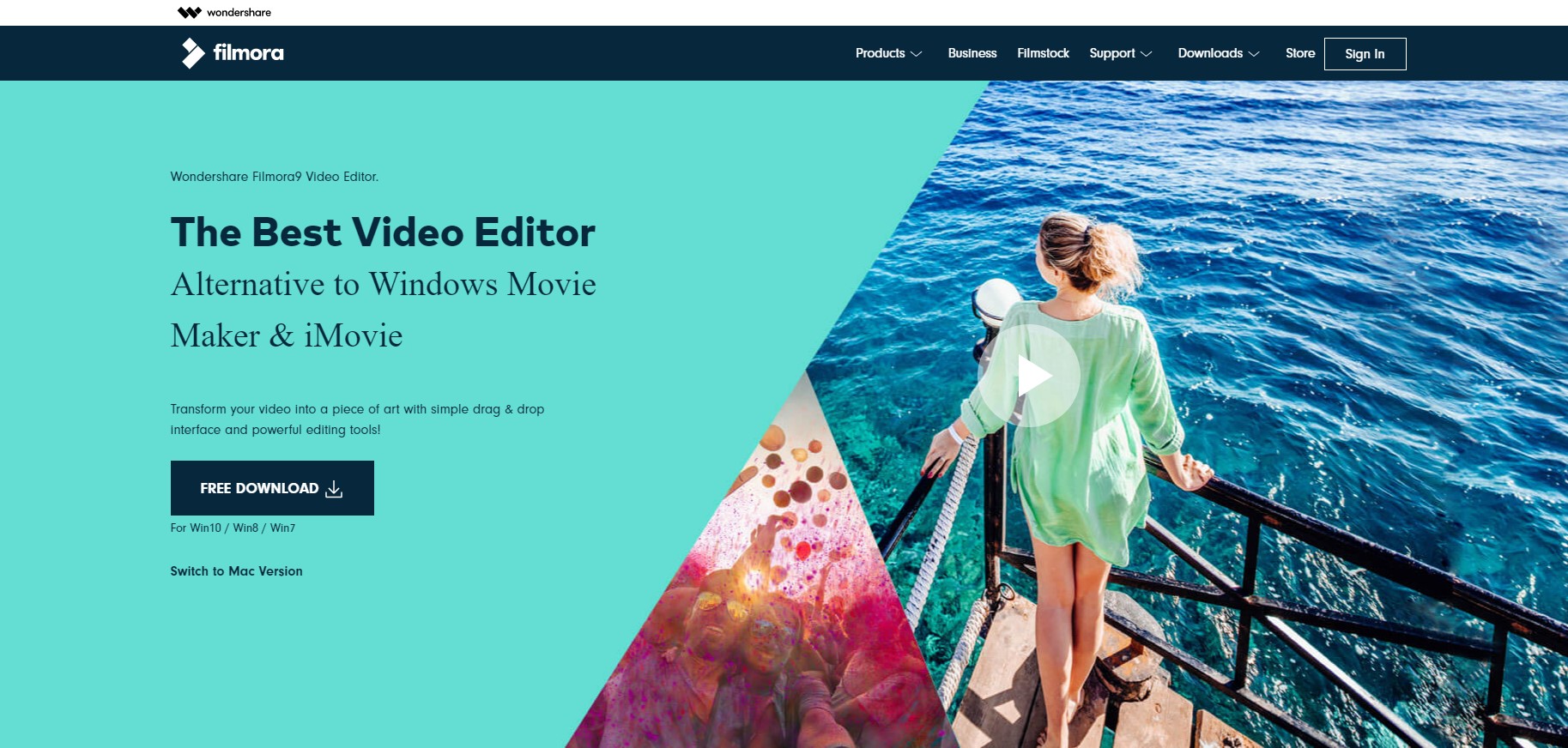Open the Support menu

click(1112, 53)
